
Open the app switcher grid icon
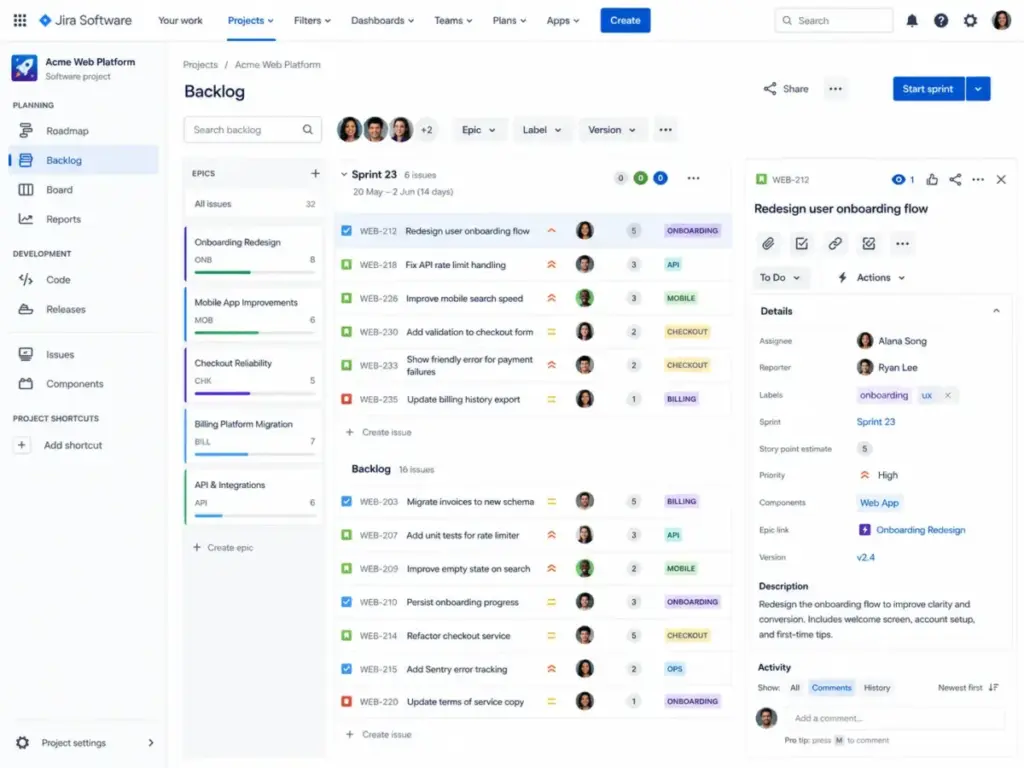(x=20, y=20)
